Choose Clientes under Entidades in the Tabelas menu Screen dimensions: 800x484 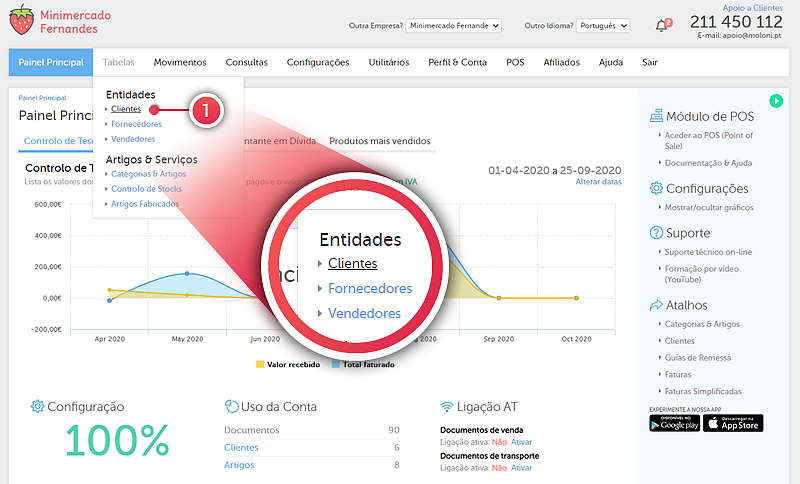tap(126, 109)
